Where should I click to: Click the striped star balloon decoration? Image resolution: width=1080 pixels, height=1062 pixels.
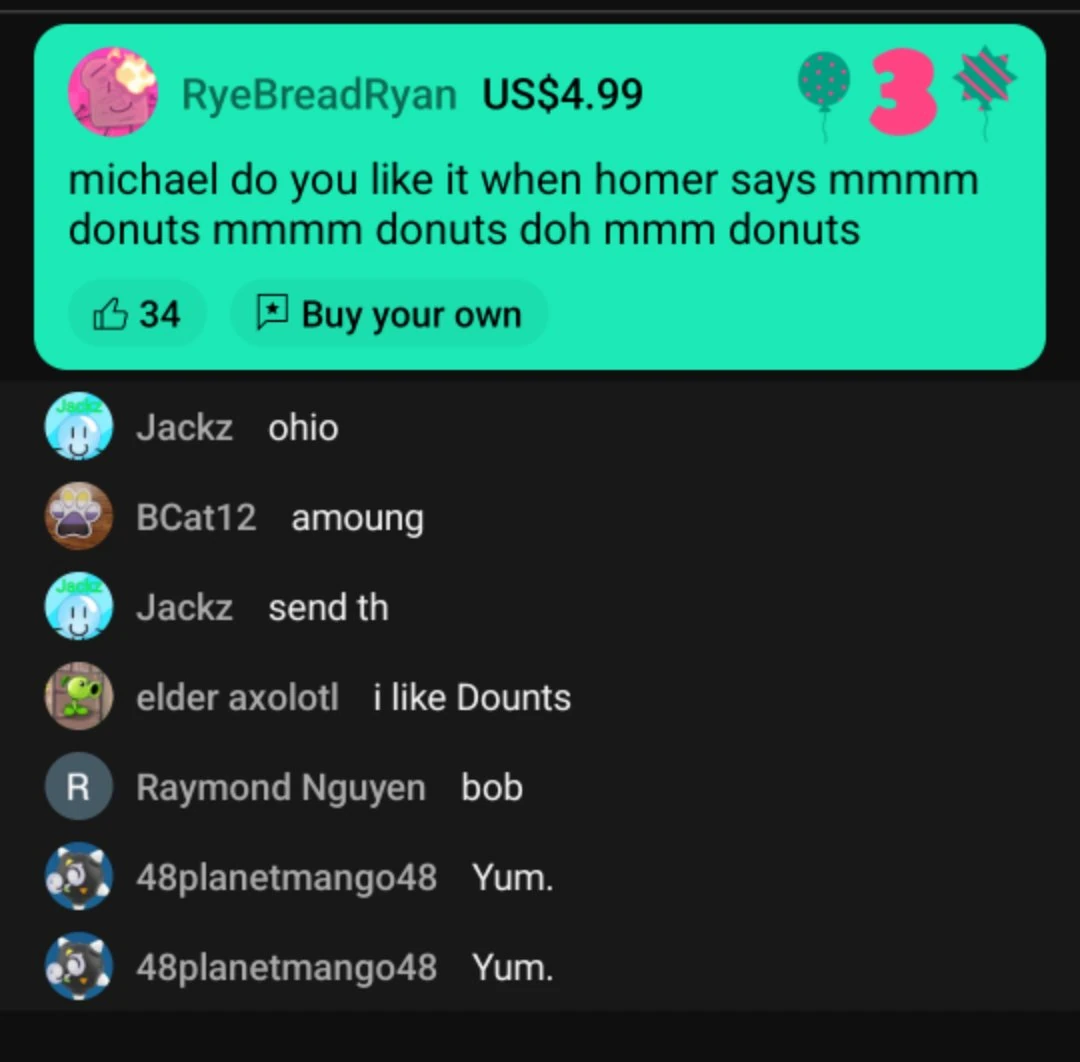coord(984,90)
